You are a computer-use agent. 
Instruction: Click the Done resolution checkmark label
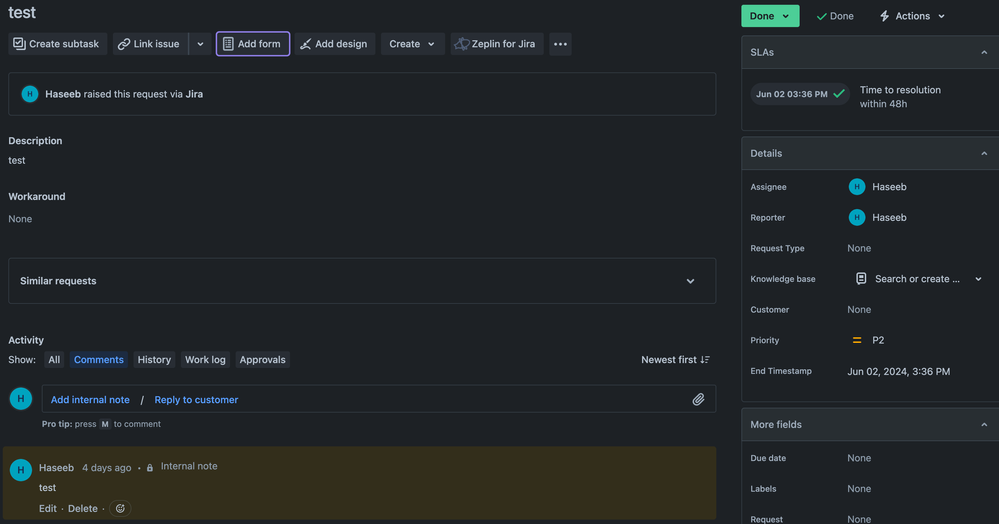pos(835,16)
